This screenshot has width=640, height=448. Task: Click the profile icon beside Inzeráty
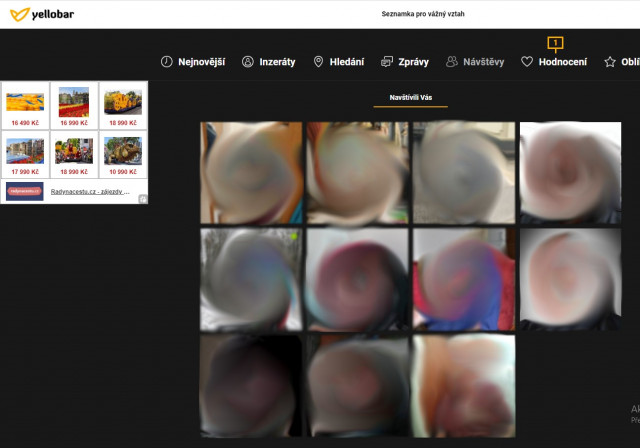(x=248, y=62)
